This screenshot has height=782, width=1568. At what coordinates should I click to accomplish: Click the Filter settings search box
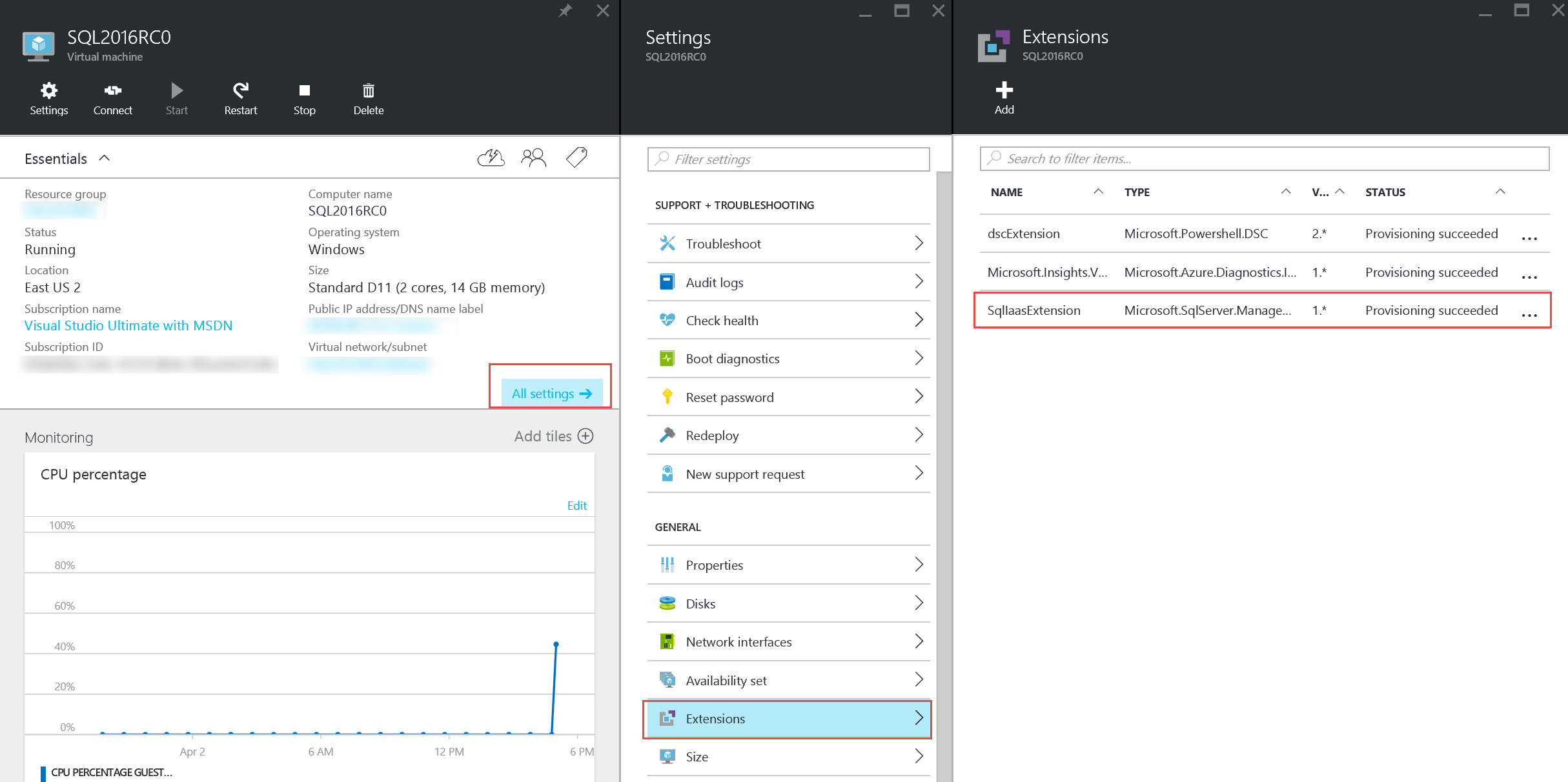pyautogui.click(x=788, y=159)
